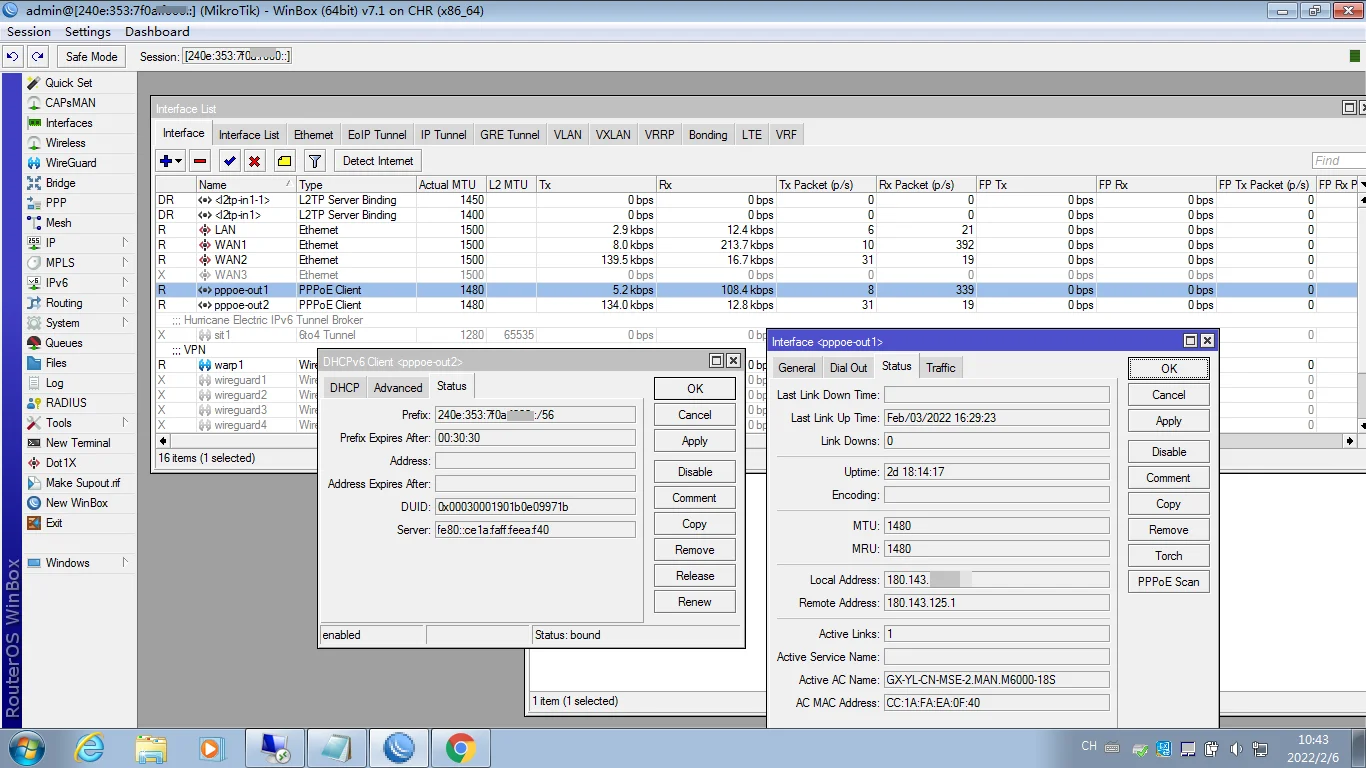Toggle the Safe Mode button
The width and height of the screenshot is (1366, 768).
91,57
